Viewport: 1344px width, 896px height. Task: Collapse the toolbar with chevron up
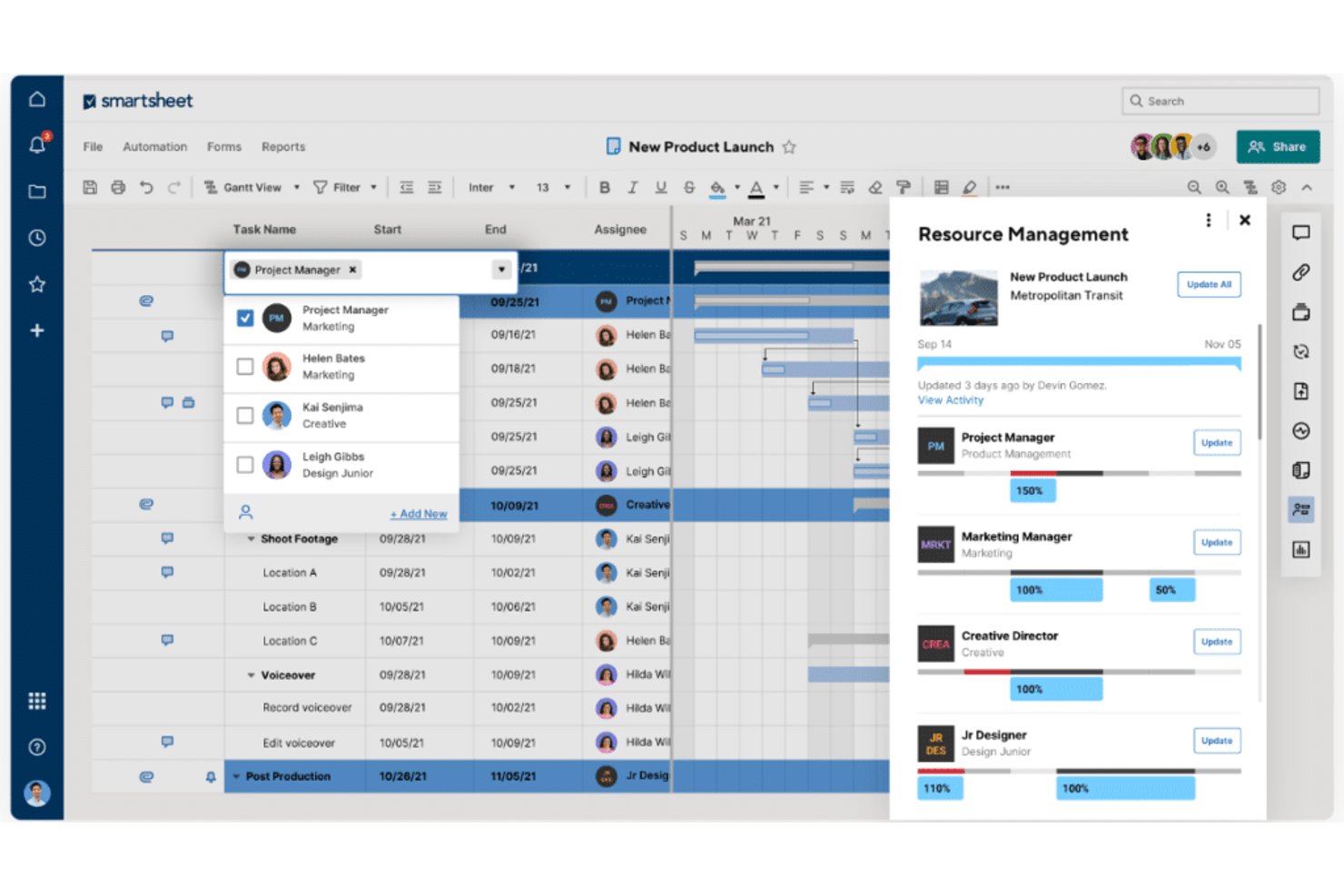(1307, 187)
